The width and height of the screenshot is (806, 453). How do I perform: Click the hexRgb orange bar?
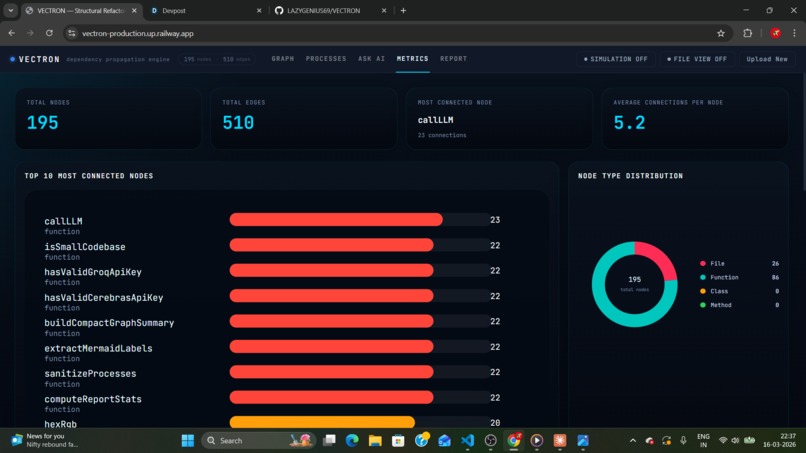(322, 422)
